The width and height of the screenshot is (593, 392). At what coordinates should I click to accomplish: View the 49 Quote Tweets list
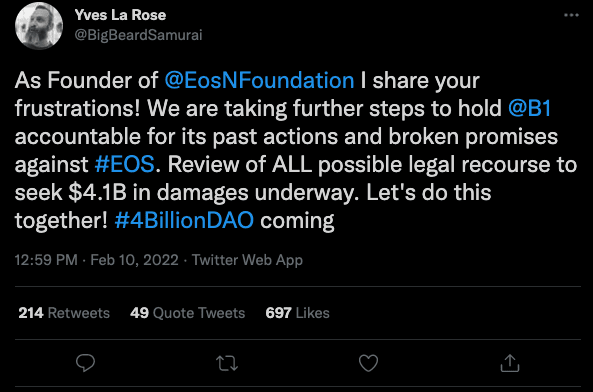coord(188,313)
